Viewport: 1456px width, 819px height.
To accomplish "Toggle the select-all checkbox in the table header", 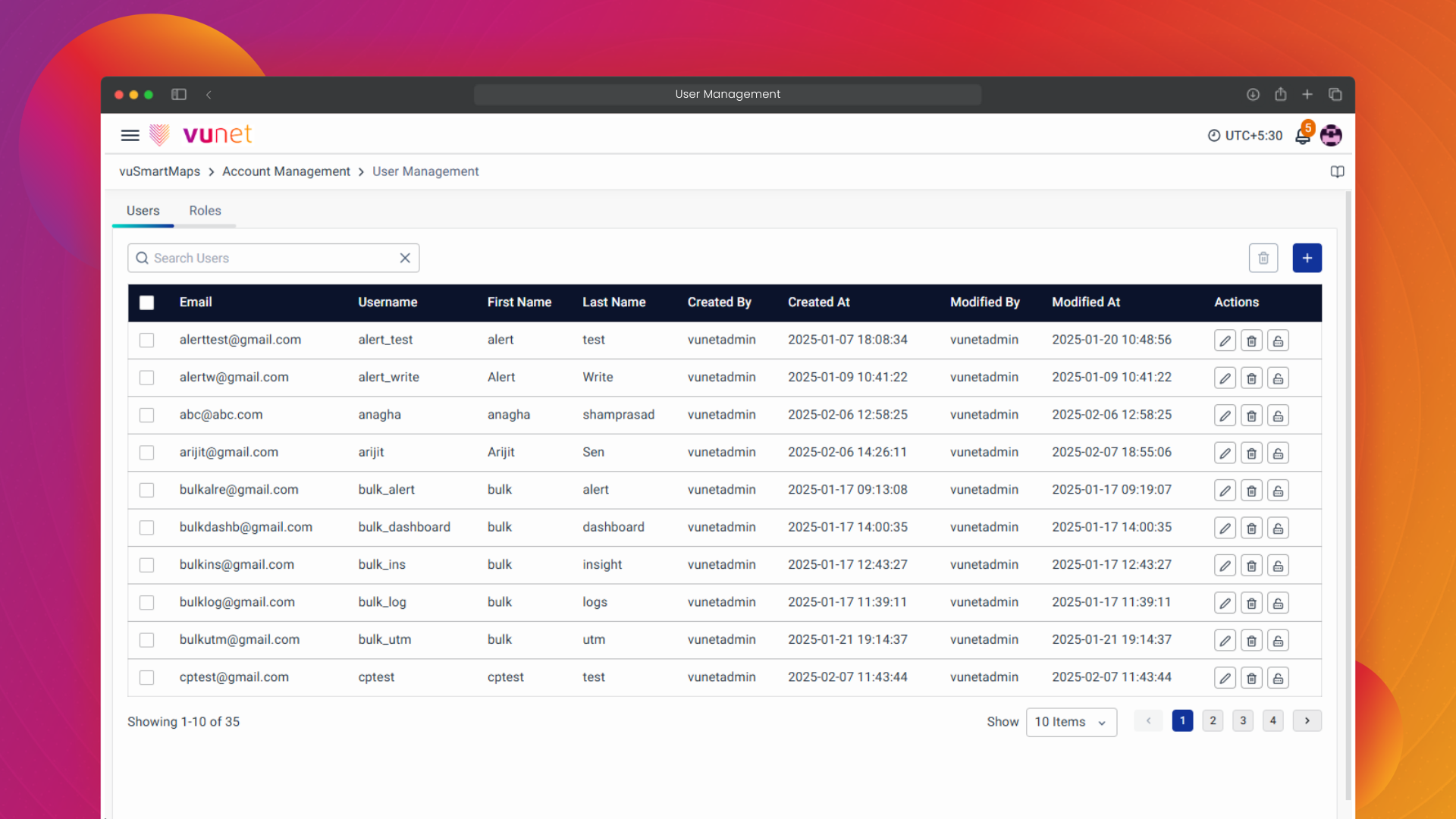I will (147, 303).
